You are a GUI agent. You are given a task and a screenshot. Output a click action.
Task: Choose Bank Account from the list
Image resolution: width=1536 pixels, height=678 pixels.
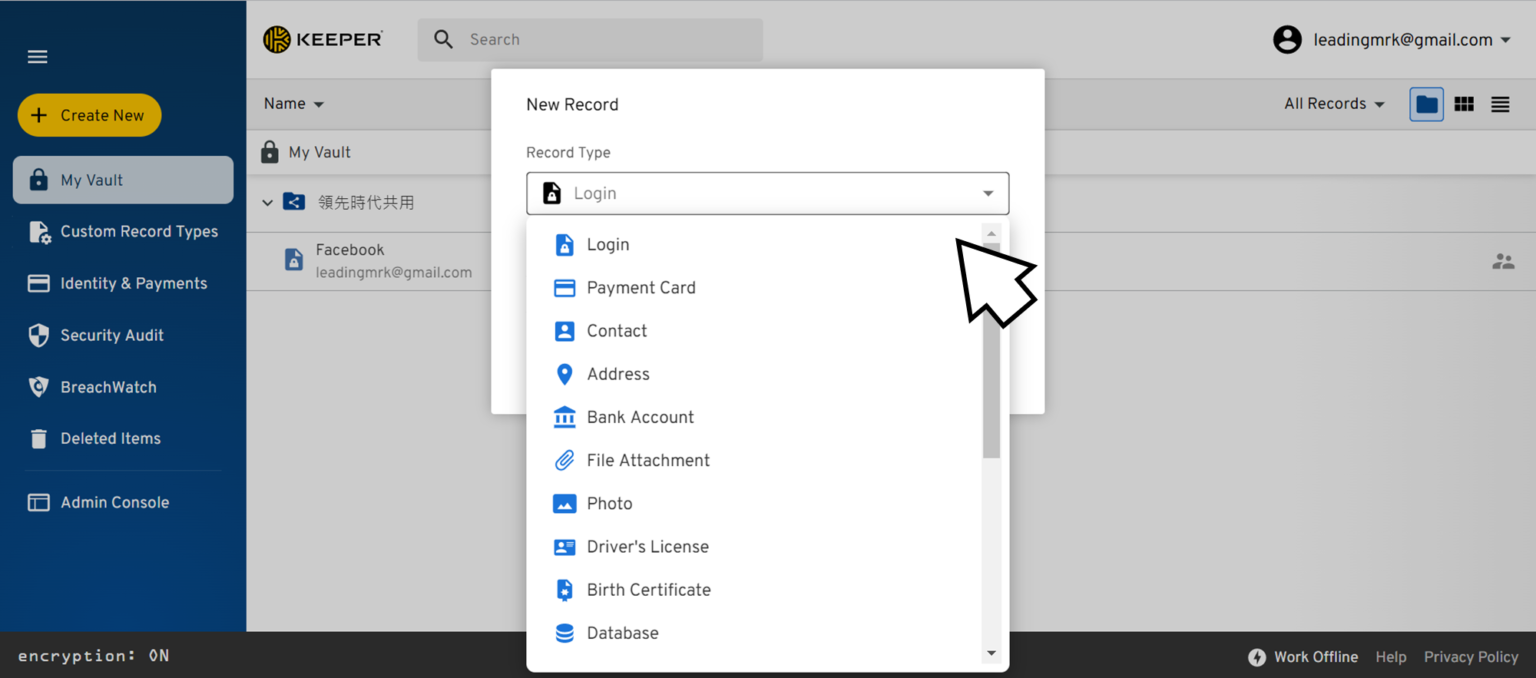click(x=639, y=417)
